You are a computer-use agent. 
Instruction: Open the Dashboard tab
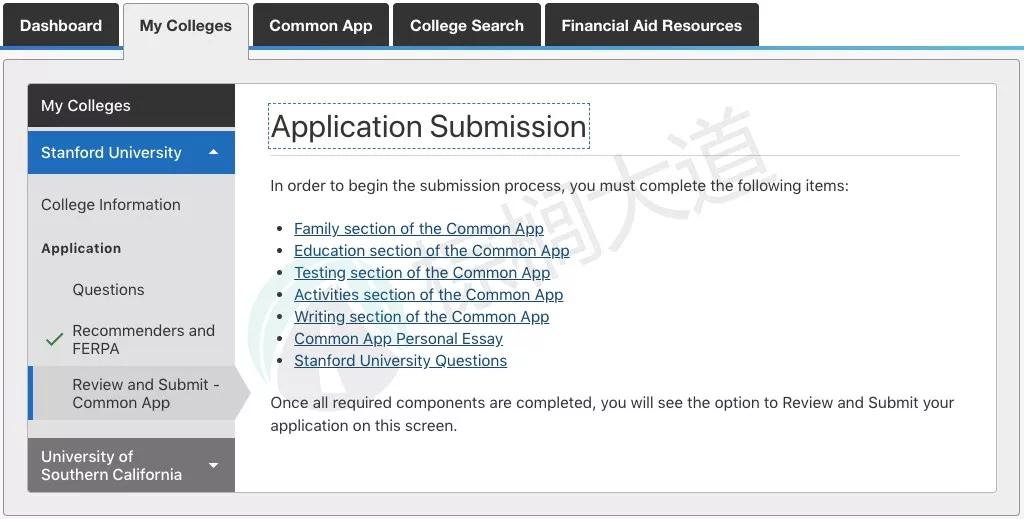61,26
